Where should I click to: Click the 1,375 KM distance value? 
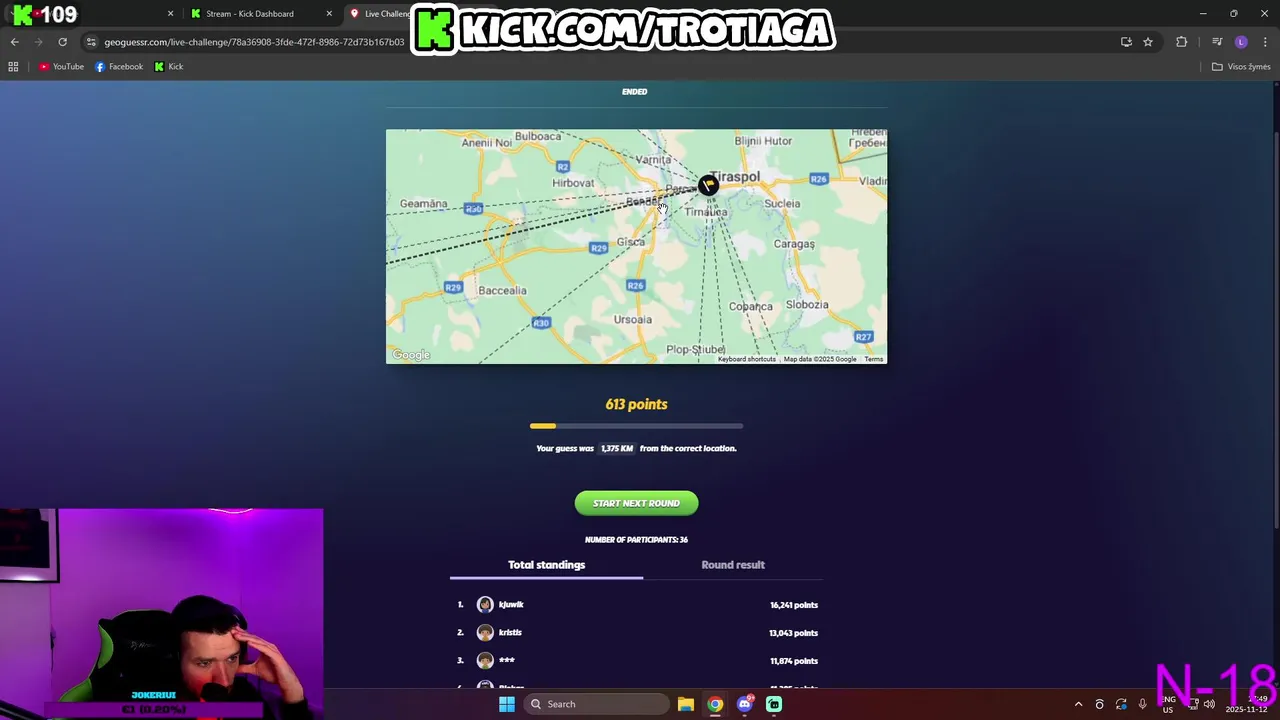click(617, 448)
